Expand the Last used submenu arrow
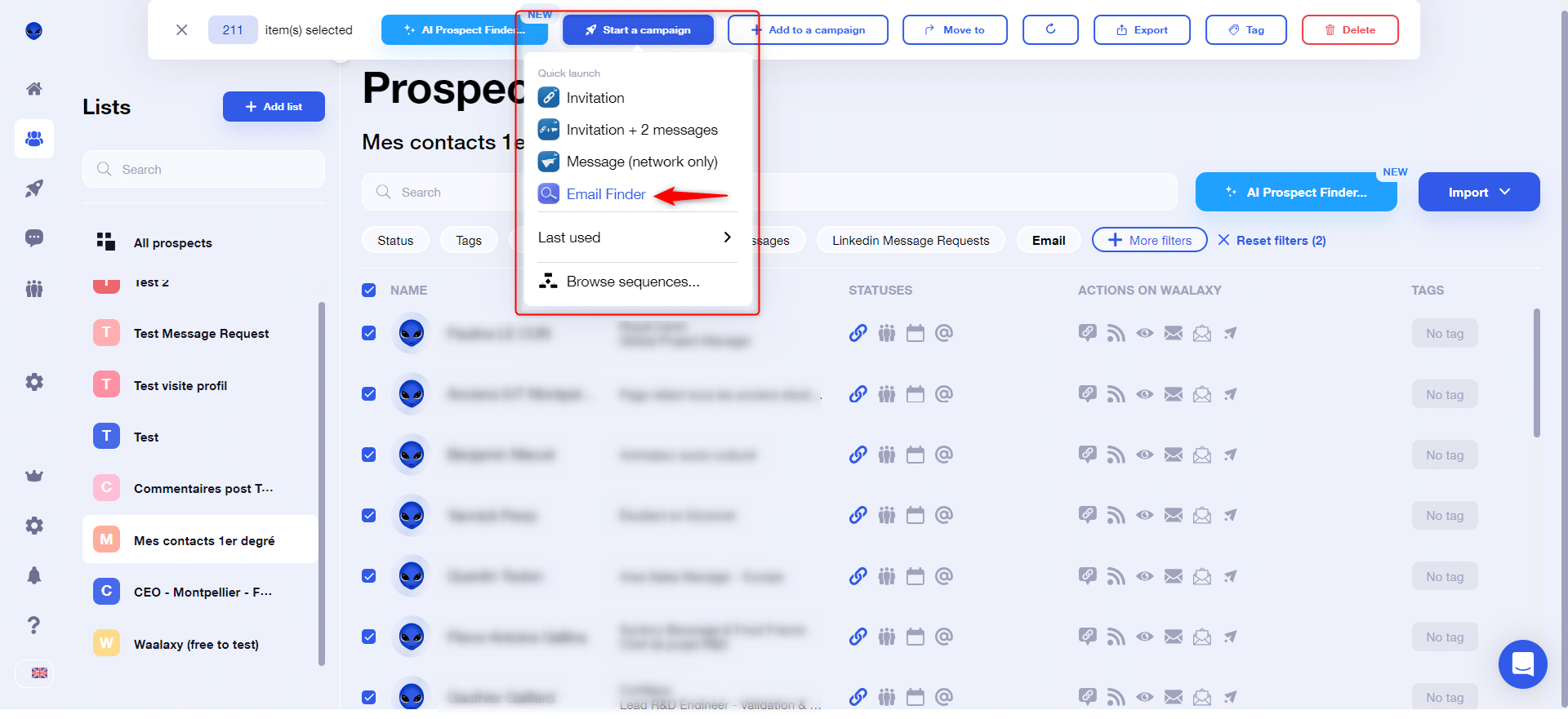Viewport: 1568px width, 719px height. point(727,237)
